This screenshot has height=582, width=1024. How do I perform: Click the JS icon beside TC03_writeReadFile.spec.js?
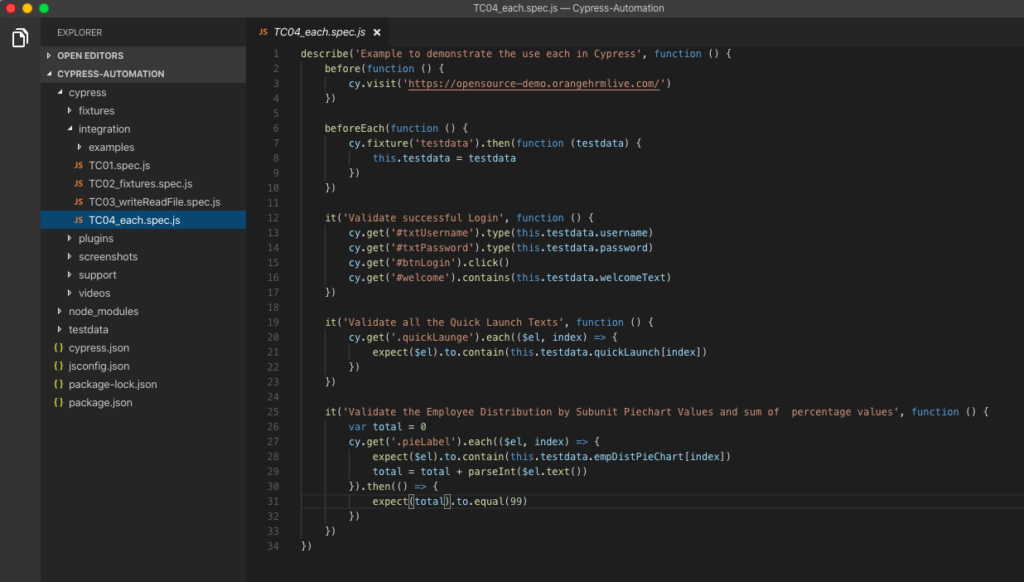click(79, 202)
